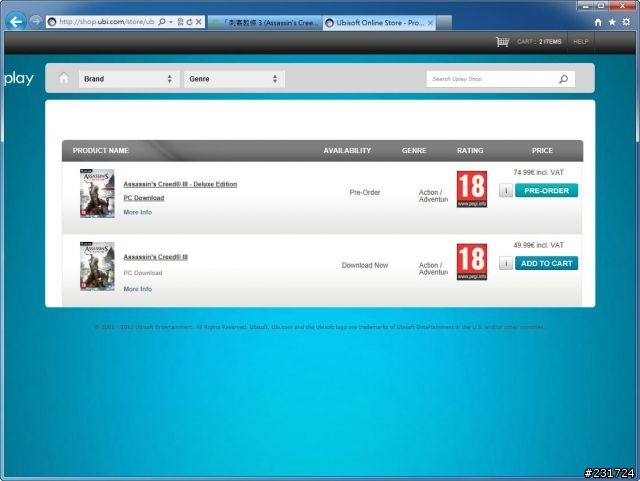
Task: Click the search magnifier in Uplay Shop search
Action: (563, 79)
